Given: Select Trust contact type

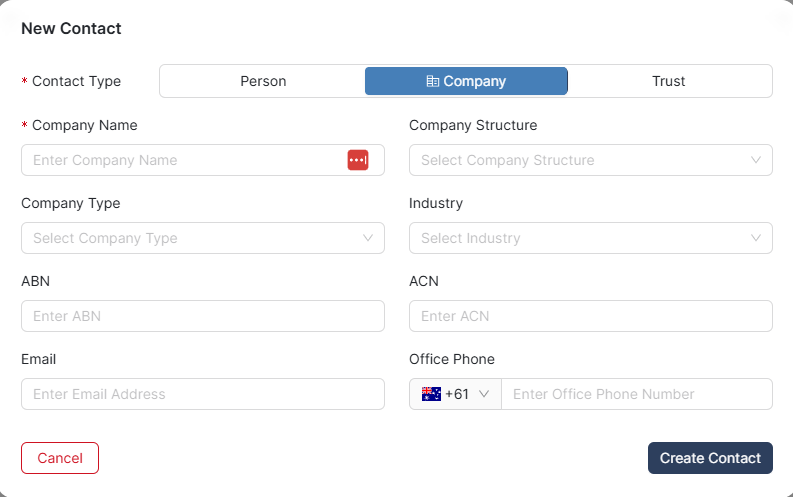Looking at the screenshot, I should (x=669, y=81).
